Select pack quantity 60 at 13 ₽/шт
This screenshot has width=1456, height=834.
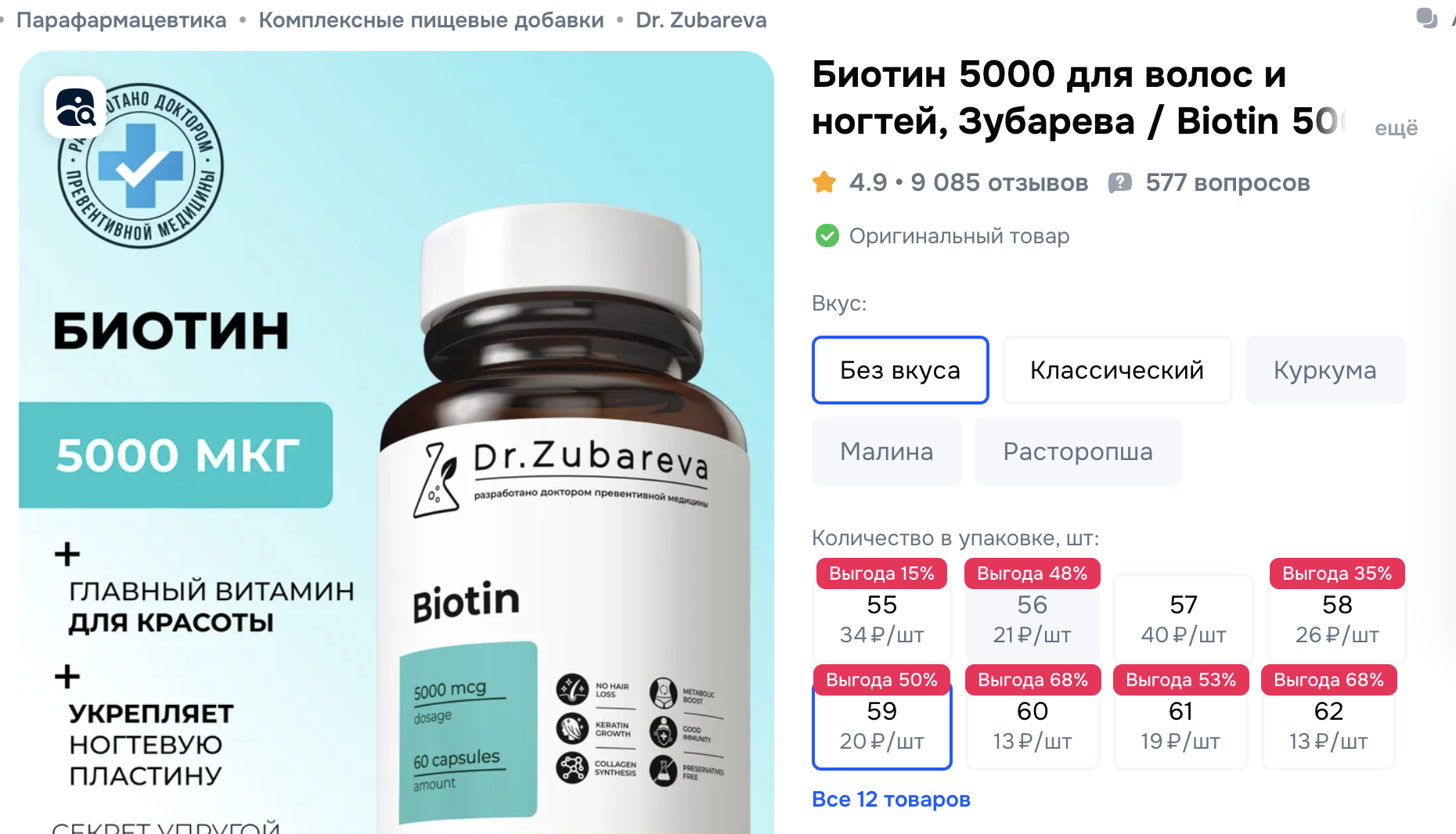click(1033, 725)
